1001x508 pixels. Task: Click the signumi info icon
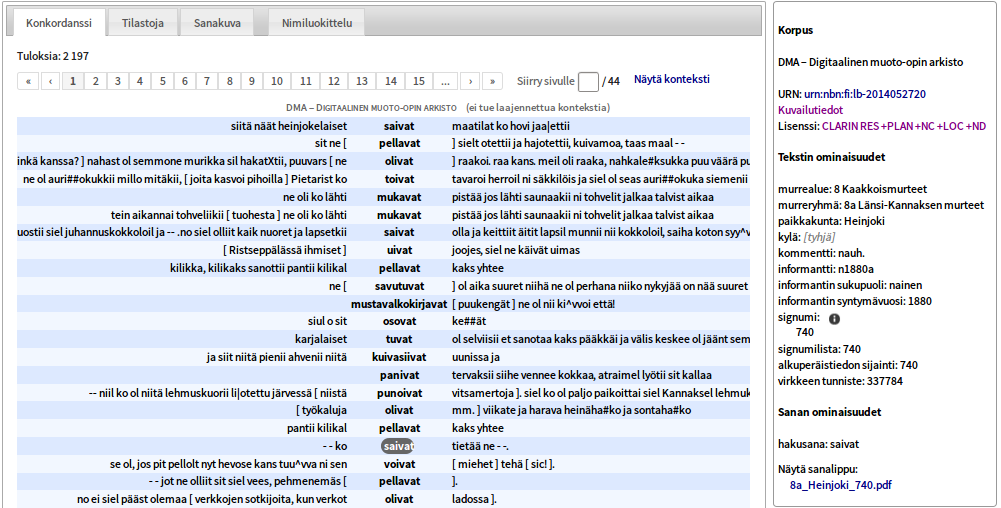coord(834,318)
